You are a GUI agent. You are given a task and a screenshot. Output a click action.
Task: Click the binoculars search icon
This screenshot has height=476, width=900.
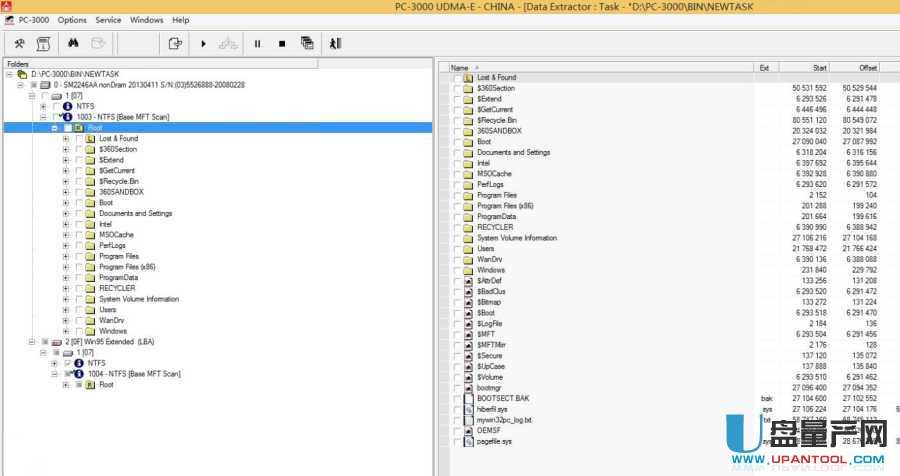click(x=73, y=43)
